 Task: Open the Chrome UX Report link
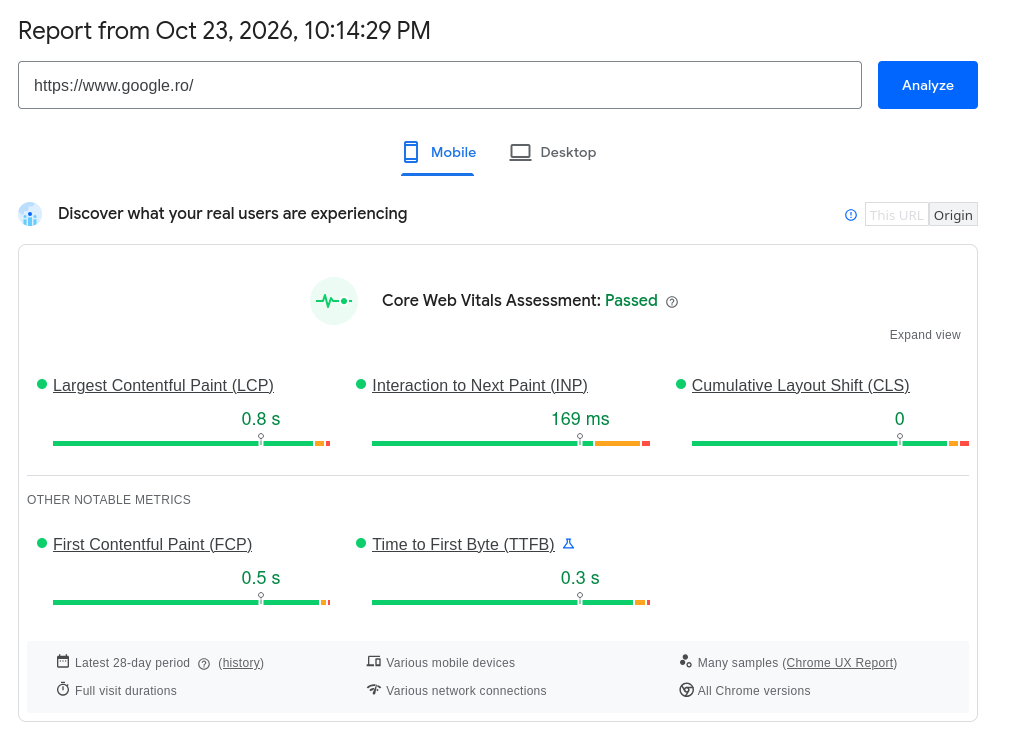tap(839, 663)
